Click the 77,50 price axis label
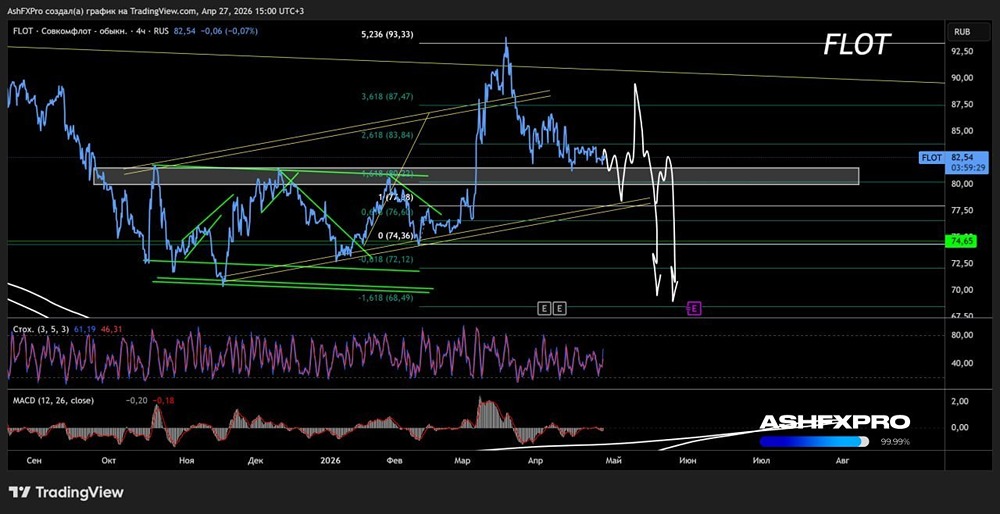This screenshot has height=514, width=1000. [x=961, y=210]
